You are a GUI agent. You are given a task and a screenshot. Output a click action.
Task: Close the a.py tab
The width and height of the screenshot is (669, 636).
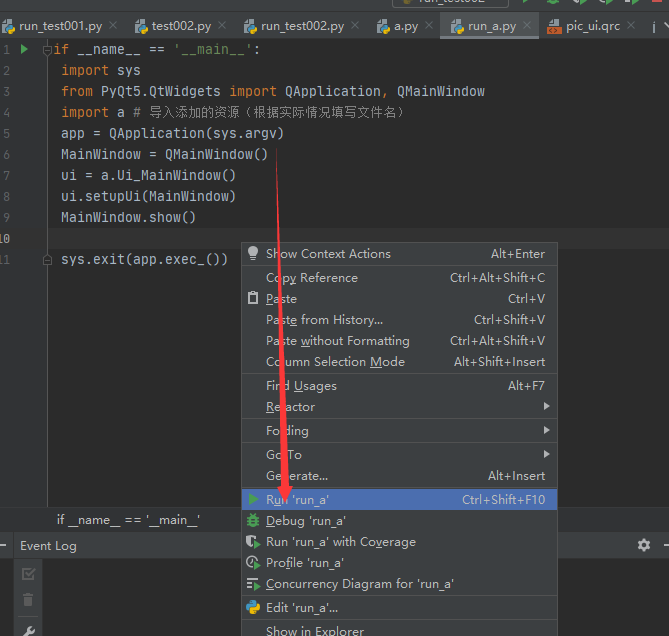429,26
